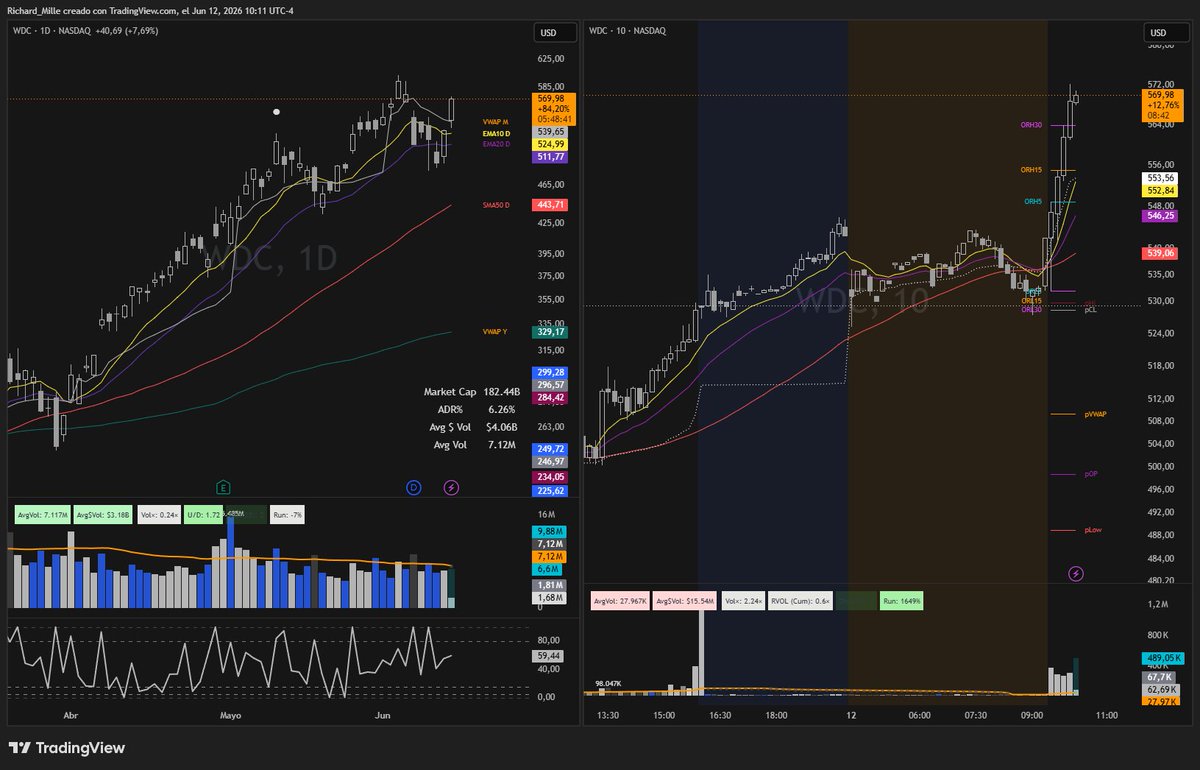Screen dimensions: 1200x770
Task: Click the earnings E icon on daily chart
Action: coord(224,487)
